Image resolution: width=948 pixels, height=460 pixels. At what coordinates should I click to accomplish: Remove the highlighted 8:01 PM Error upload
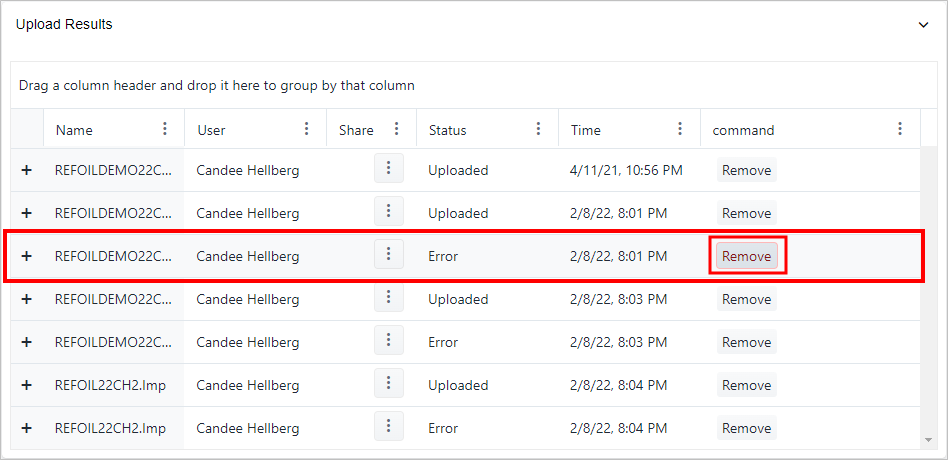tap(747, 256)
